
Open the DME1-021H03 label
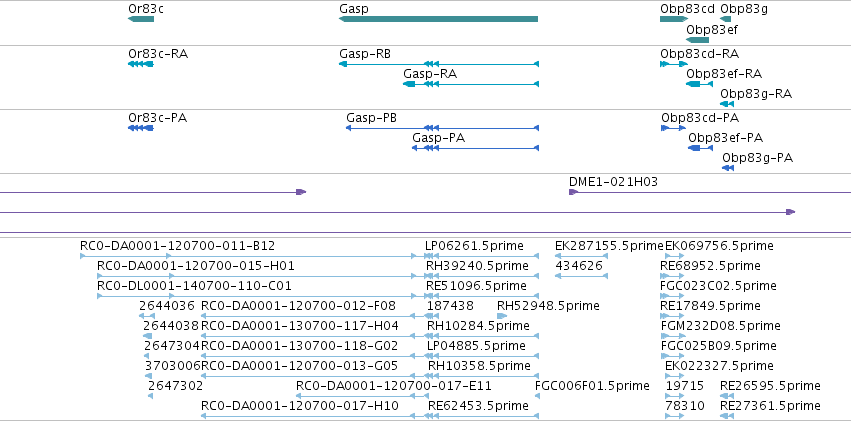click(x=613, y=182)
